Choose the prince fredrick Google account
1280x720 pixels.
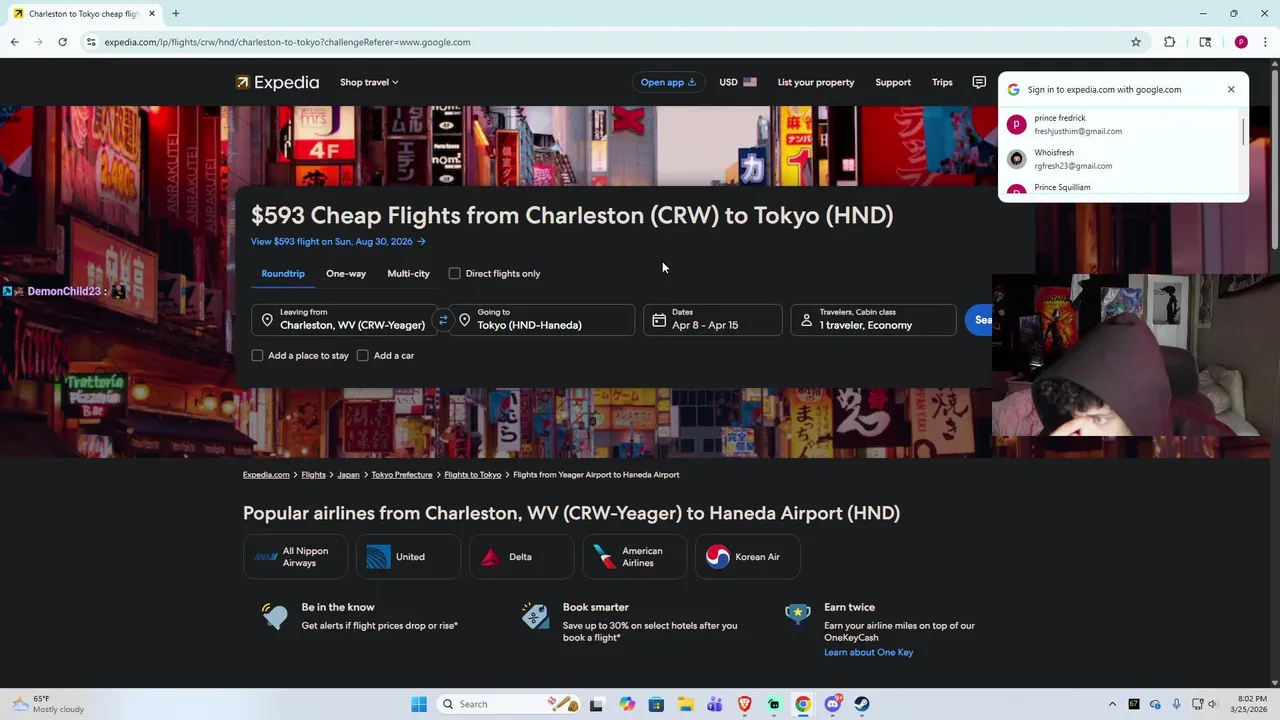click(x=1120, y=124)
